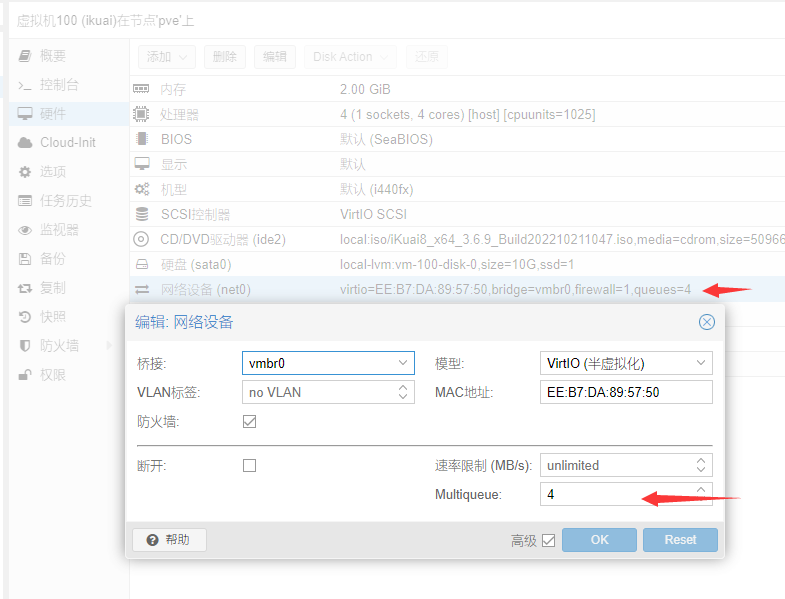Click the 选项 gear icon
The height and width of the screenshot is (599, 785).
25,172
